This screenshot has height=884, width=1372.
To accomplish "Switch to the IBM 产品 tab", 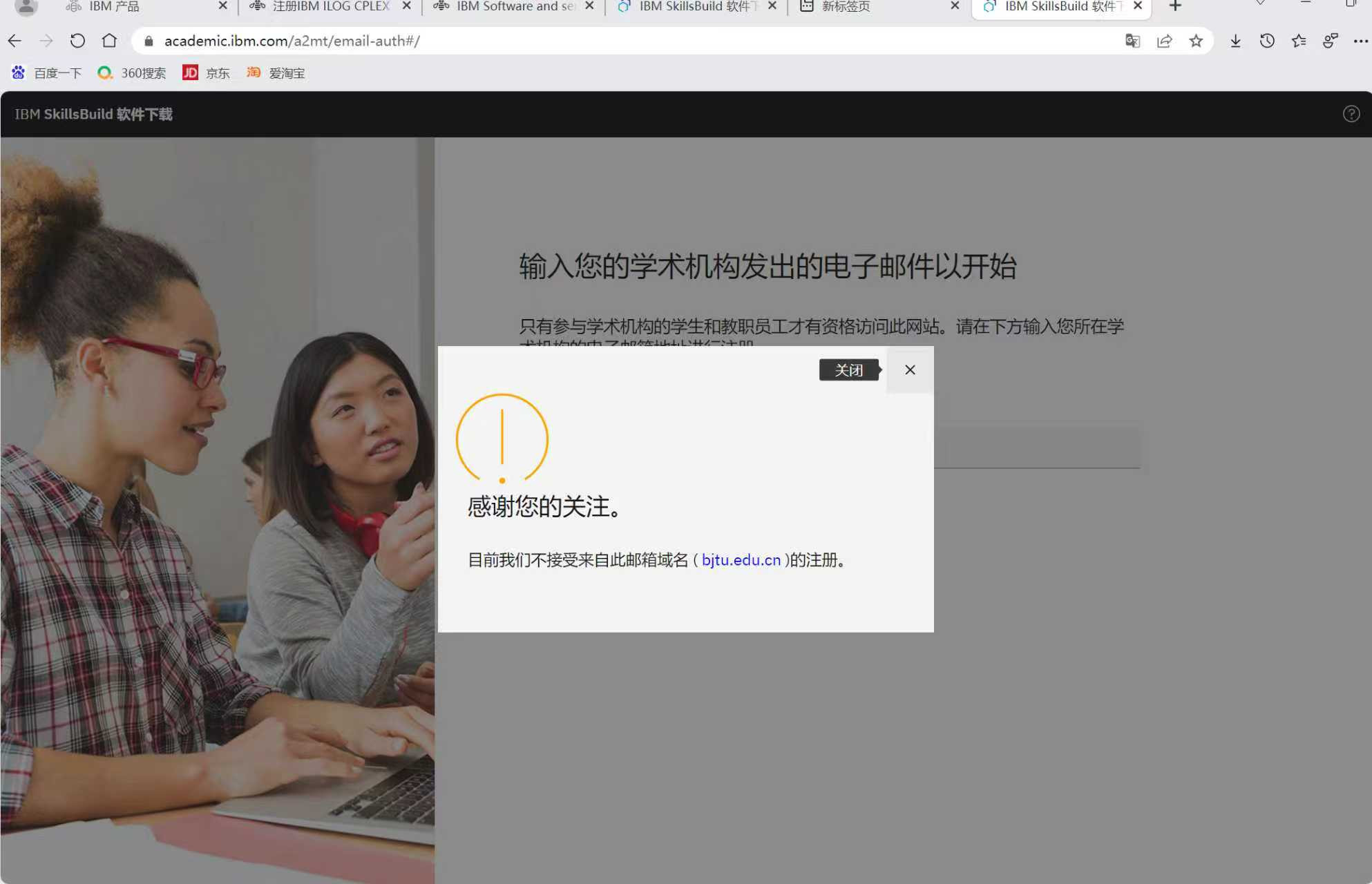I will 114,6.
